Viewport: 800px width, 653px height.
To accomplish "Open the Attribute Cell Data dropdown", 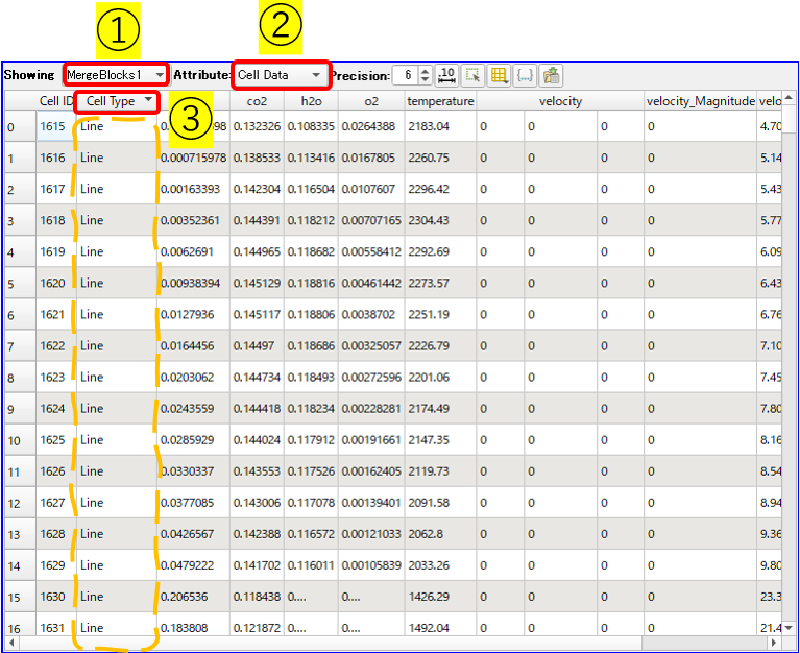I will (279, 75).
